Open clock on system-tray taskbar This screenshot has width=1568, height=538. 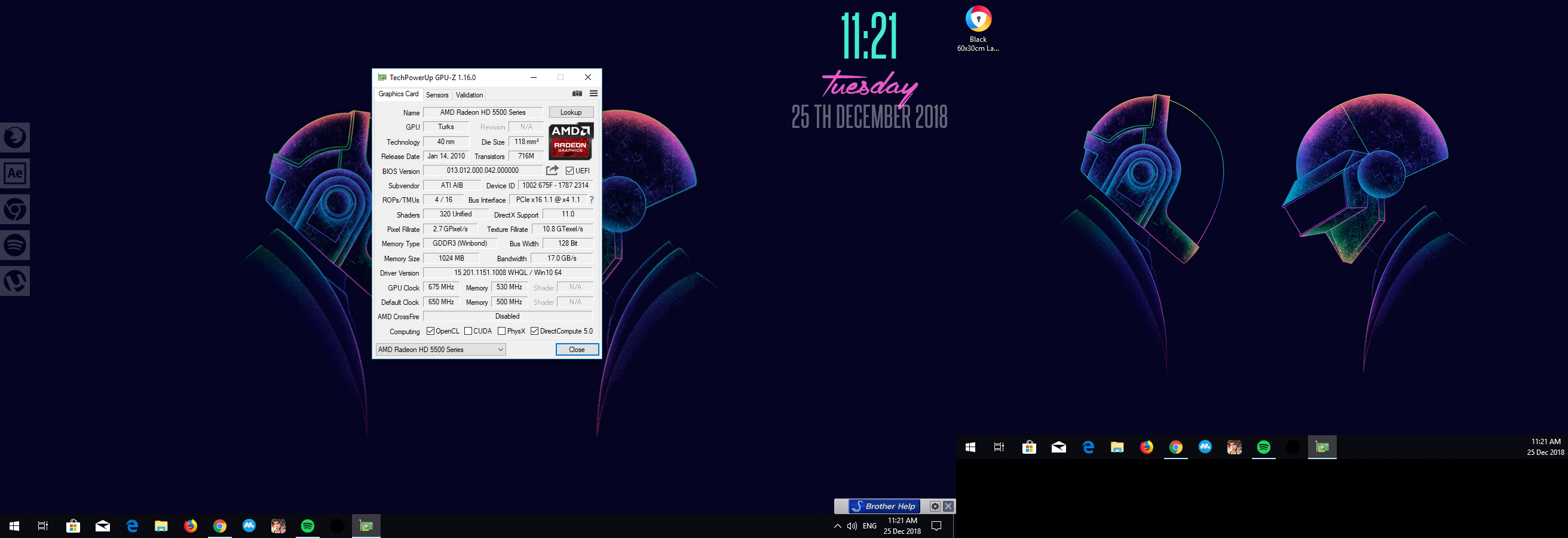tap(902, 526)
